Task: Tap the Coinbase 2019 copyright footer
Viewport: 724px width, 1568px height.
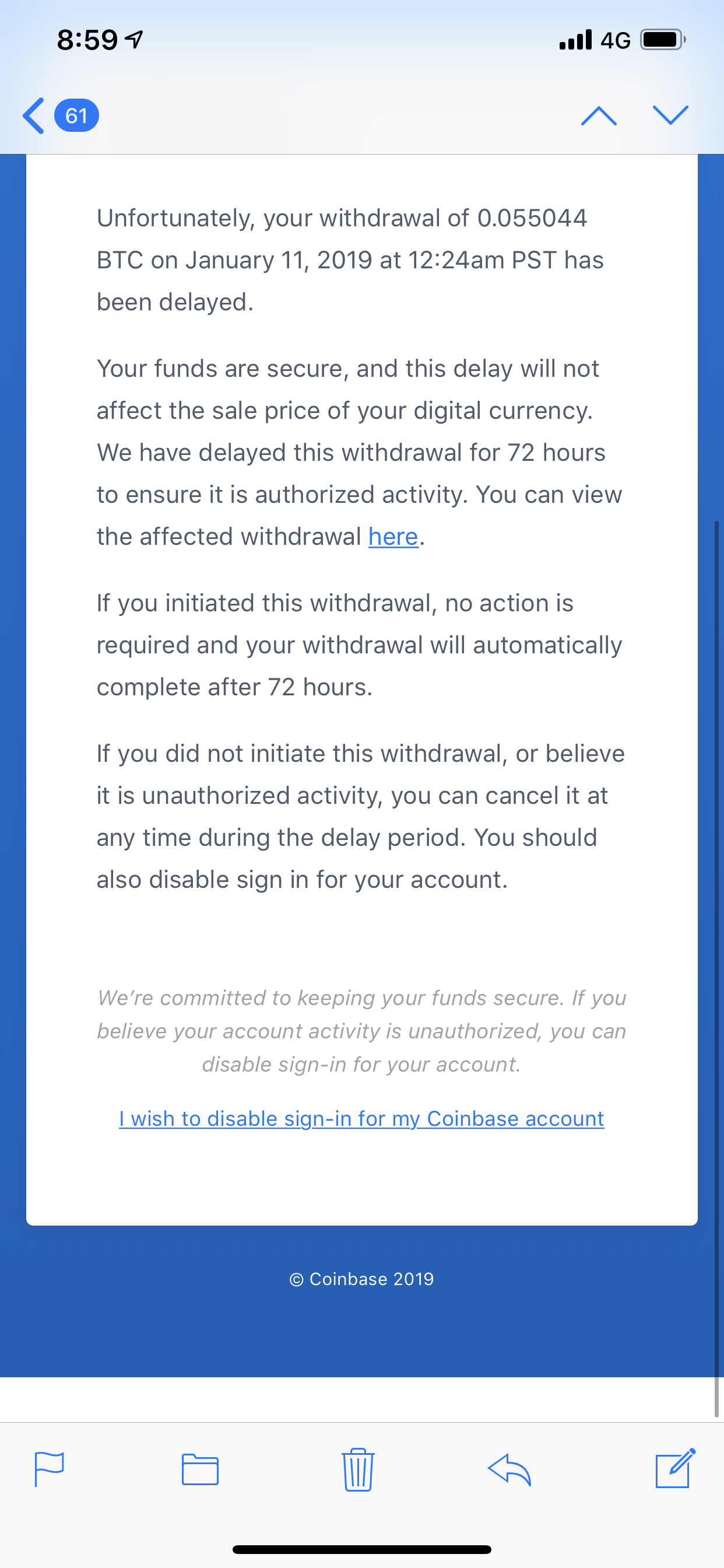Action: pyautogui.click(x=361, y=1279)
